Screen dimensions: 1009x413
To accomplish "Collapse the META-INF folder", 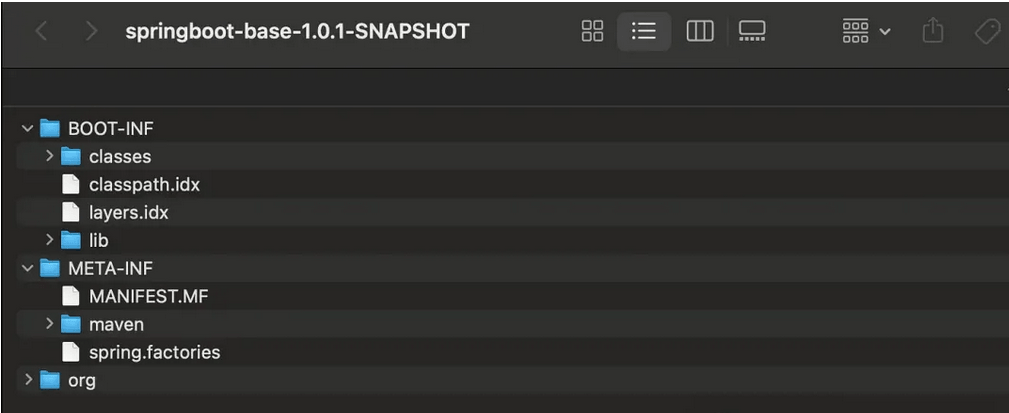I will pyautogui.click(x=27, y=268).
